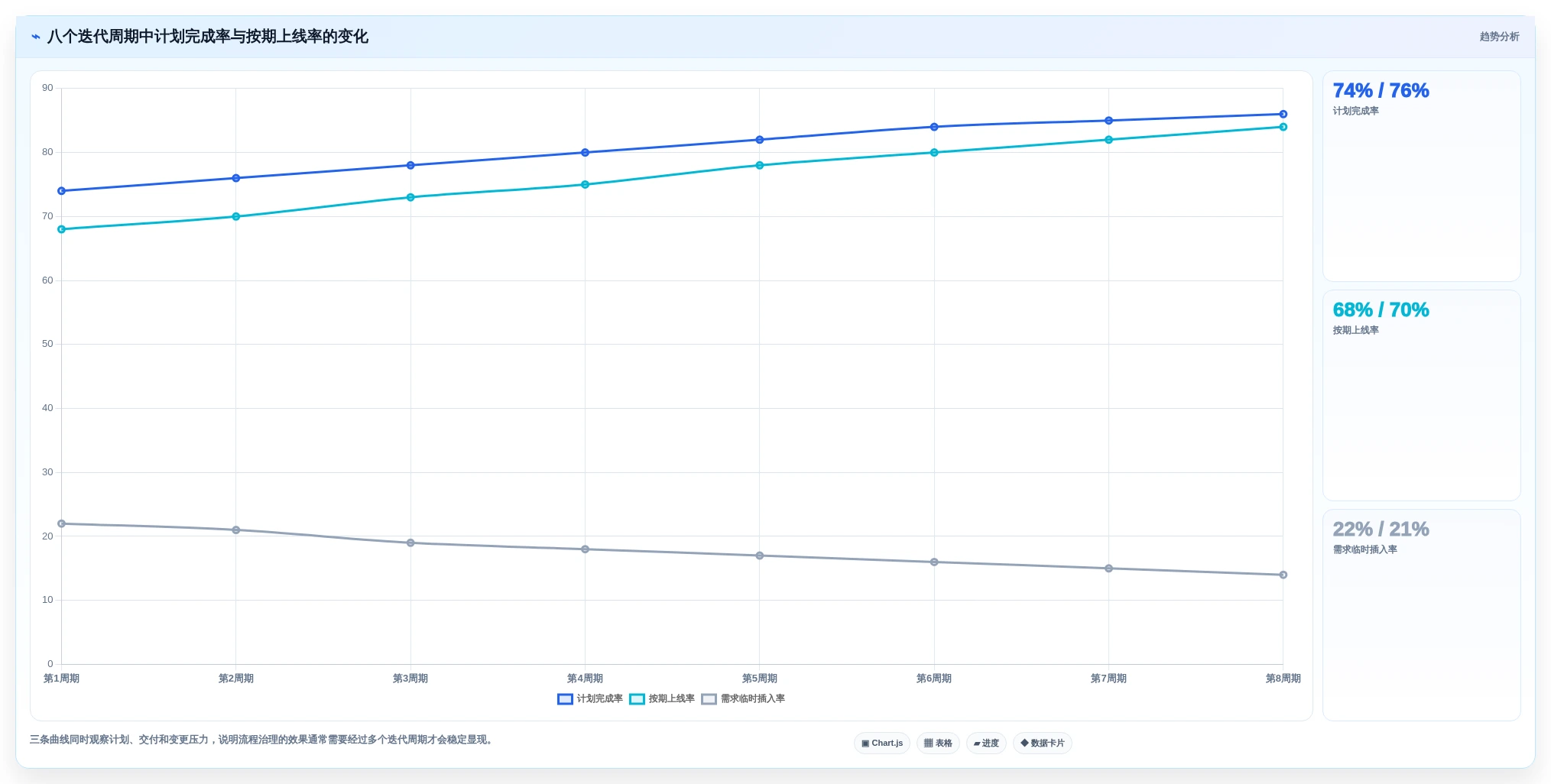The image size is (1551, 784).
Task: Click the 需求临时插入率 data point at 第2周期
Action: click(236, 530)
